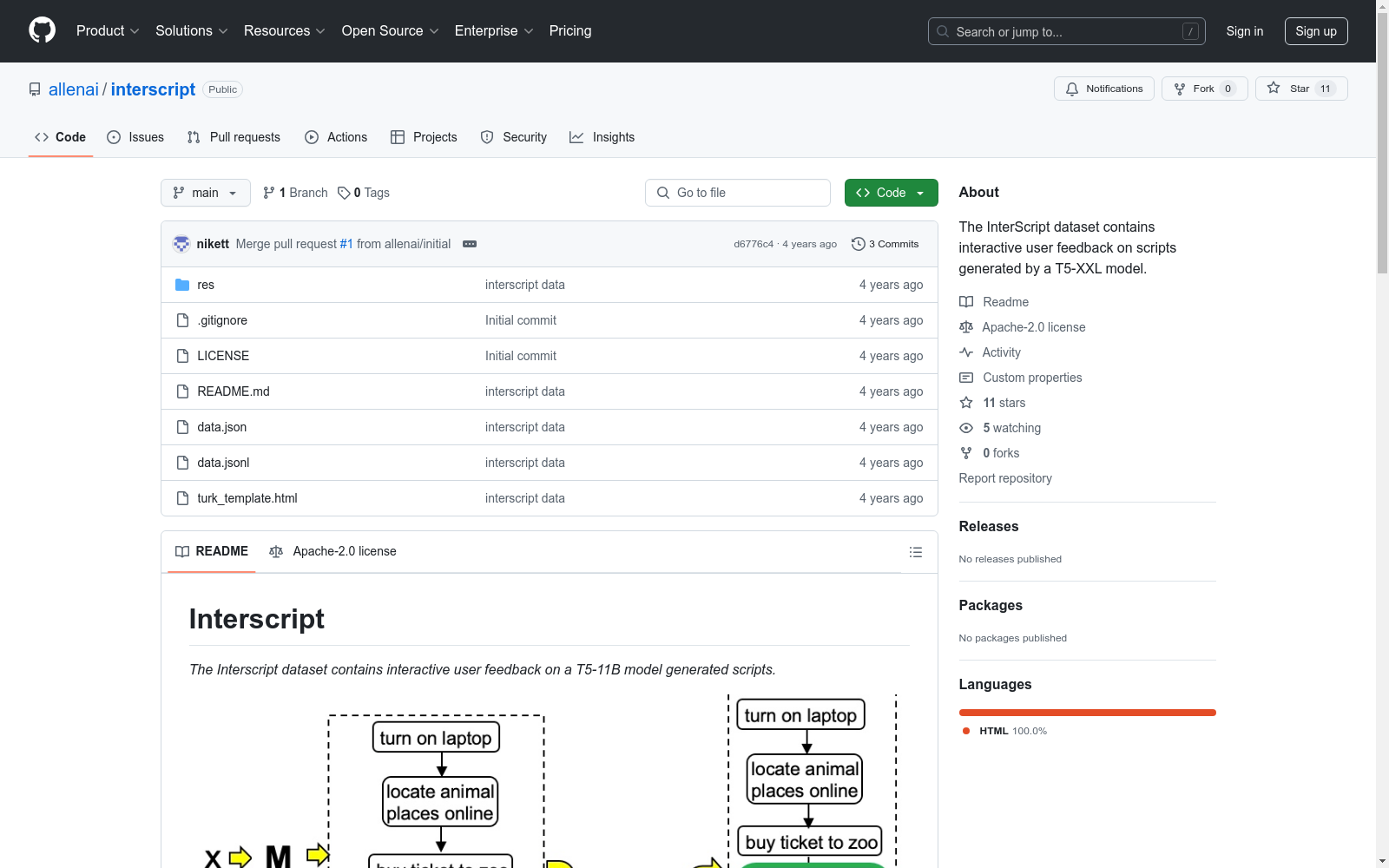The height and width of the screenshot is (868, 1389).
Task: Click the Sign up button
Action: click(1316, 31)
